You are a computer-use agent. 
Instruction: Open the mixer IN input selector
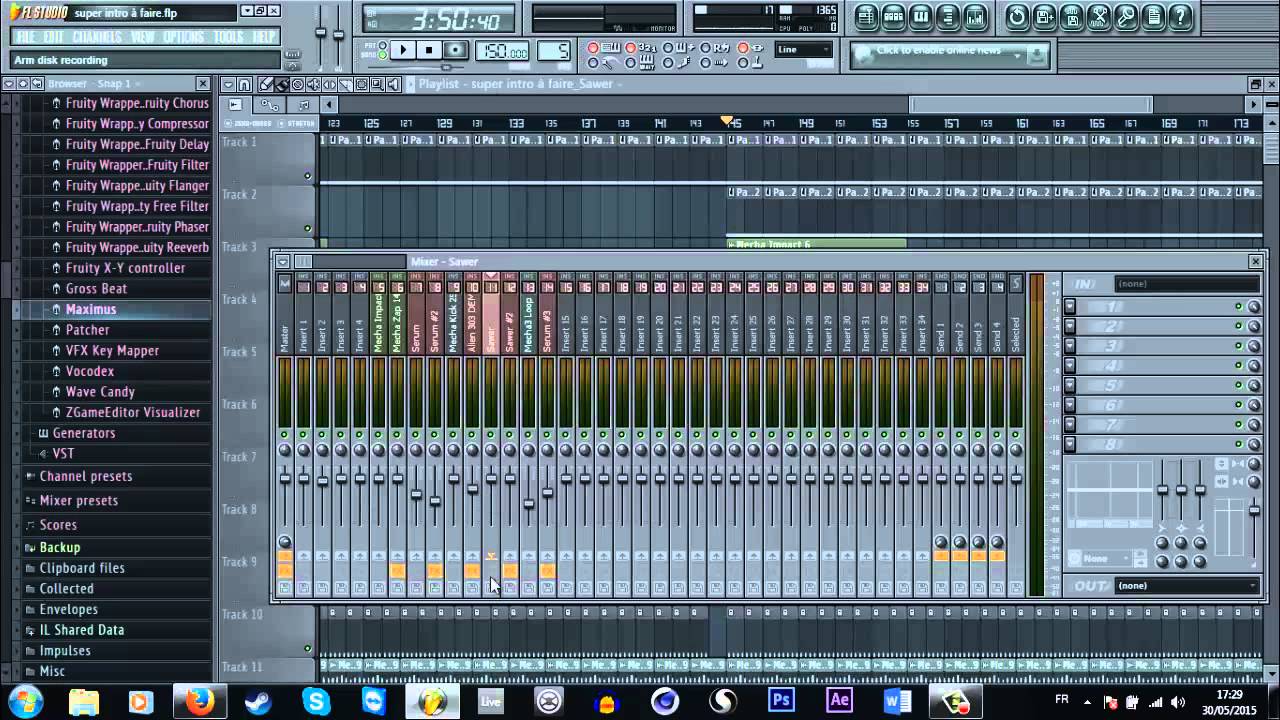click(1187, 284)
